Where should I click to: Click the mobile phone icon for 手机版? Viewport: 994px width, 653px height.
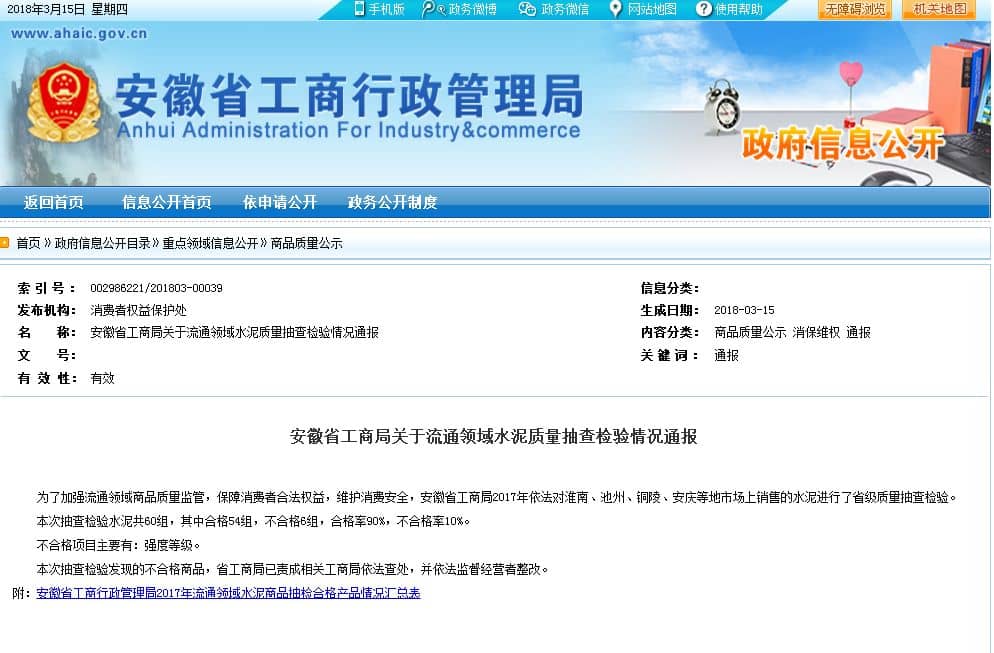coord(359,9)
